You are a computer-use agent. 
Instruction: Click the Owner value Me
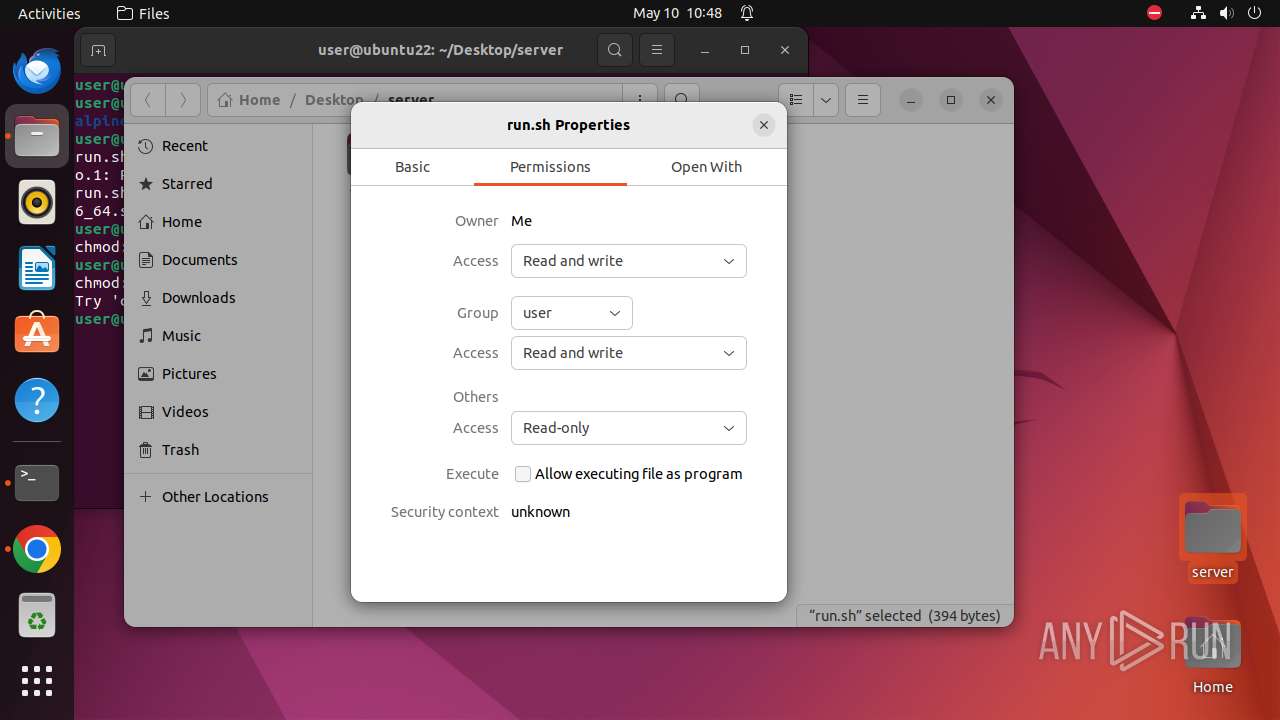[522, 221]
